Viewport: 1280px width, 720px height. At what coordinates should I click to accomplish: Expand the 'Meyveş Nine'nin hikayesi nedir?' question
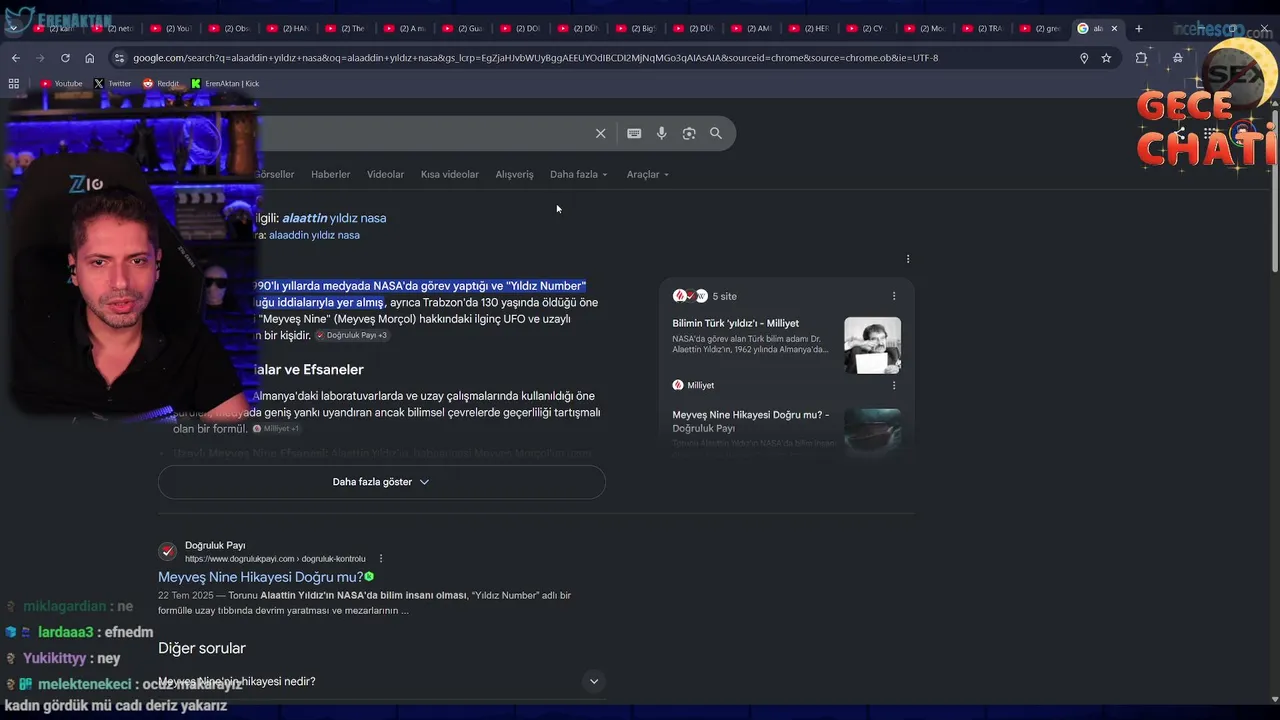pos(381,681)
